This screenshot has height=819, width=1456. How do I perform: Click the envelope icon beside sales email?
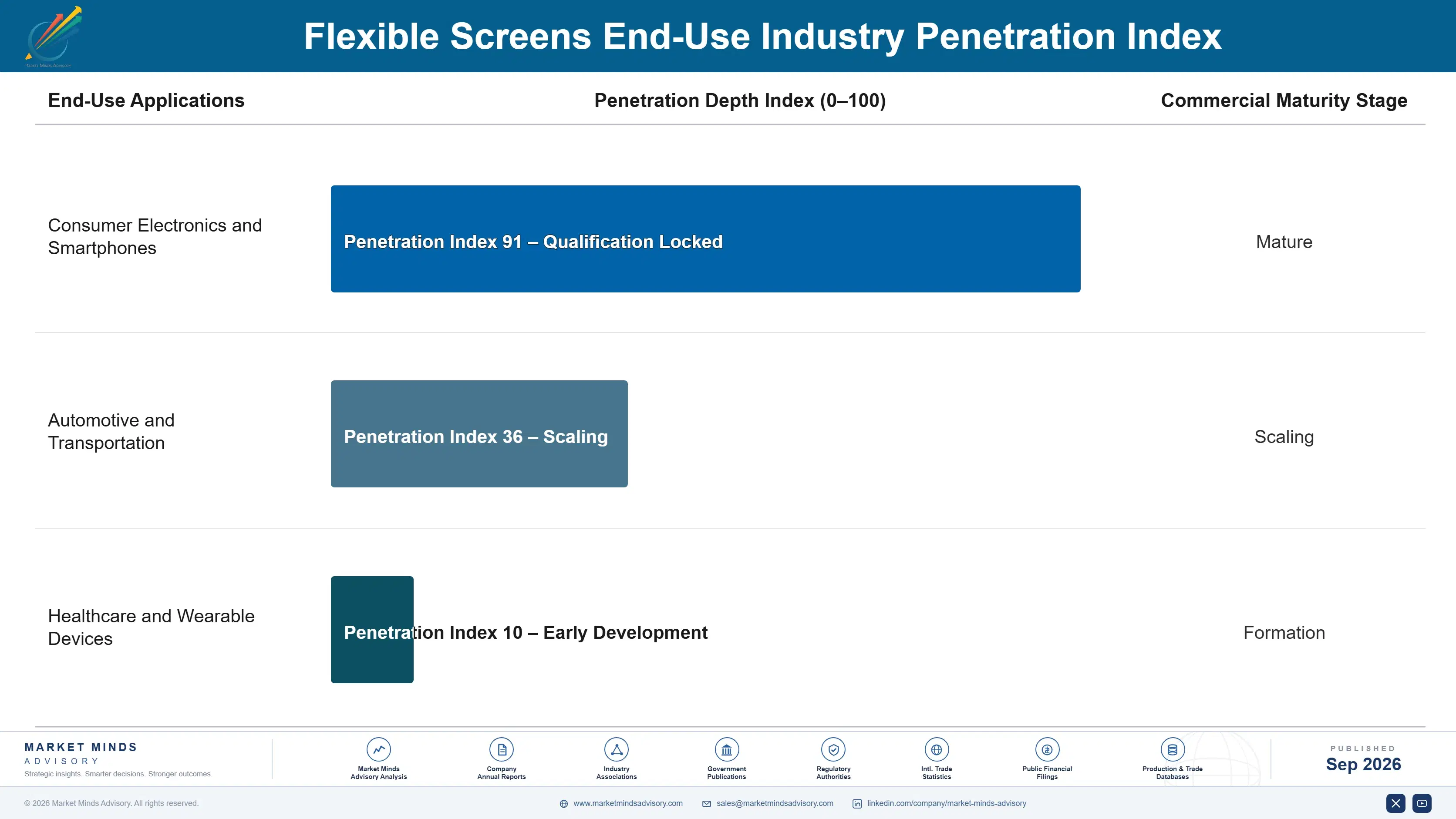point(707,804)
